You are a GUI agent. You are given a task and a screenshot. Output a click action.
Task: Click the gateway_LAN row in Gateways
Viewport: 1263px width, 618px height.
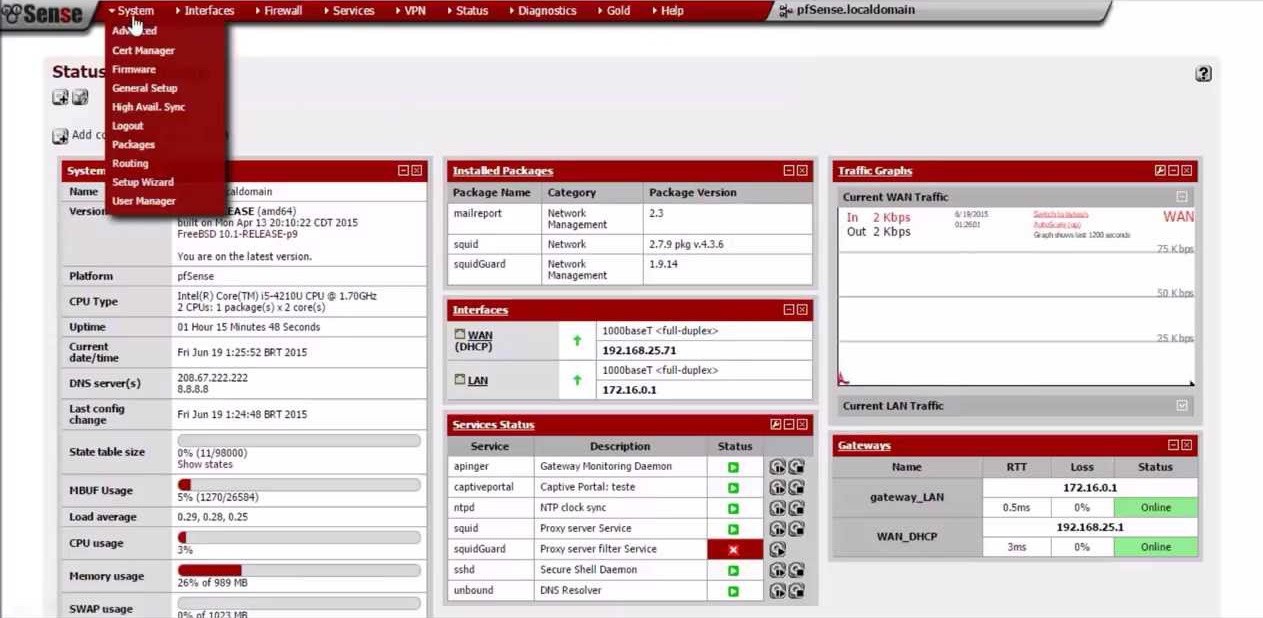(906, 497)
